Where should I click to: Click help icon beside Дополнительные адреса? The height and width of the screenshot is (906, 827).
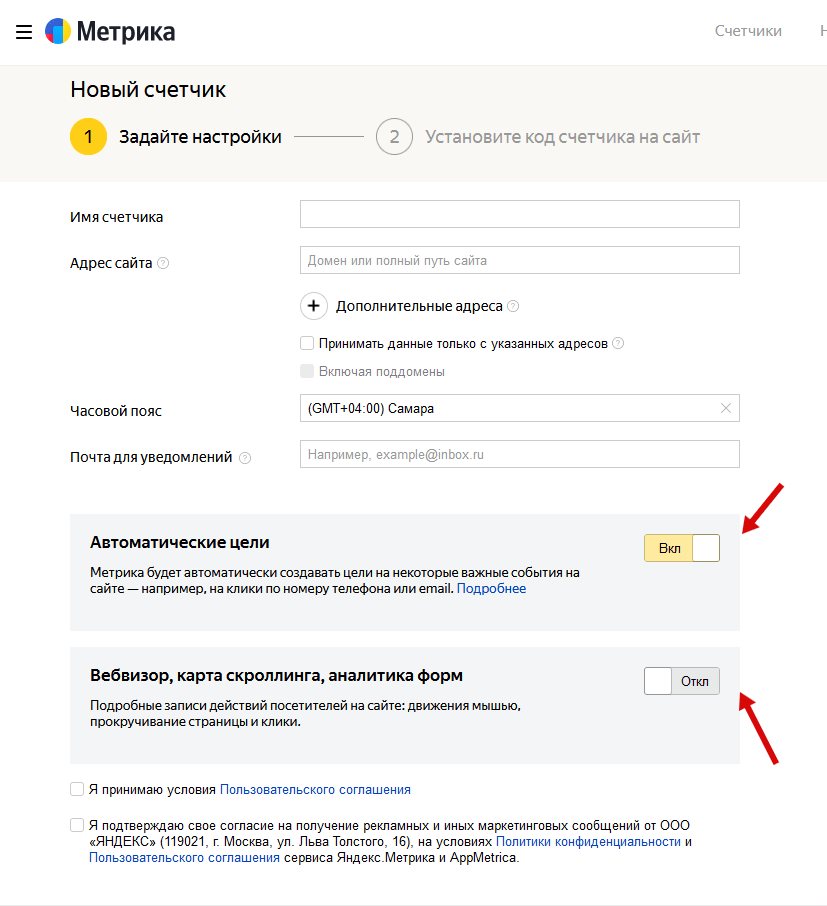[513, 307]
